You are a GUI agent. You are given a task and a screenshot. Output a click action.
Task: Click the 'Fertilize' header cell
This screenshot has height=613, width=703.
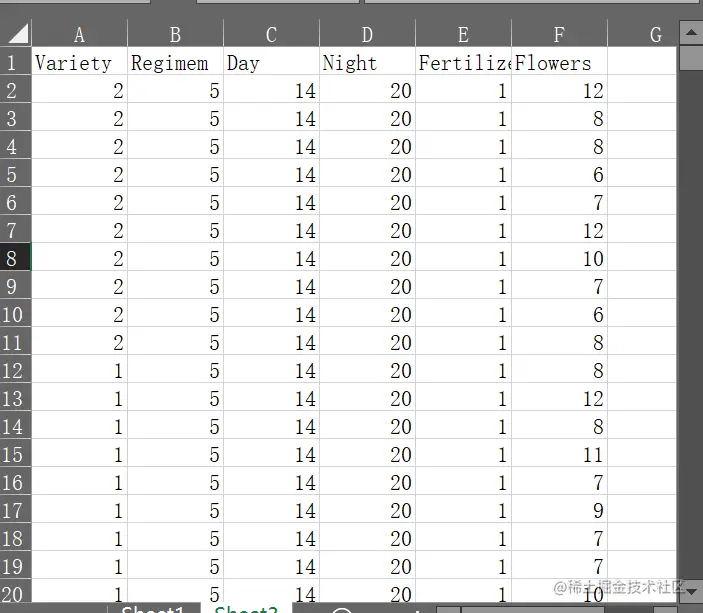pyautogui.click(x=463, y=61)
